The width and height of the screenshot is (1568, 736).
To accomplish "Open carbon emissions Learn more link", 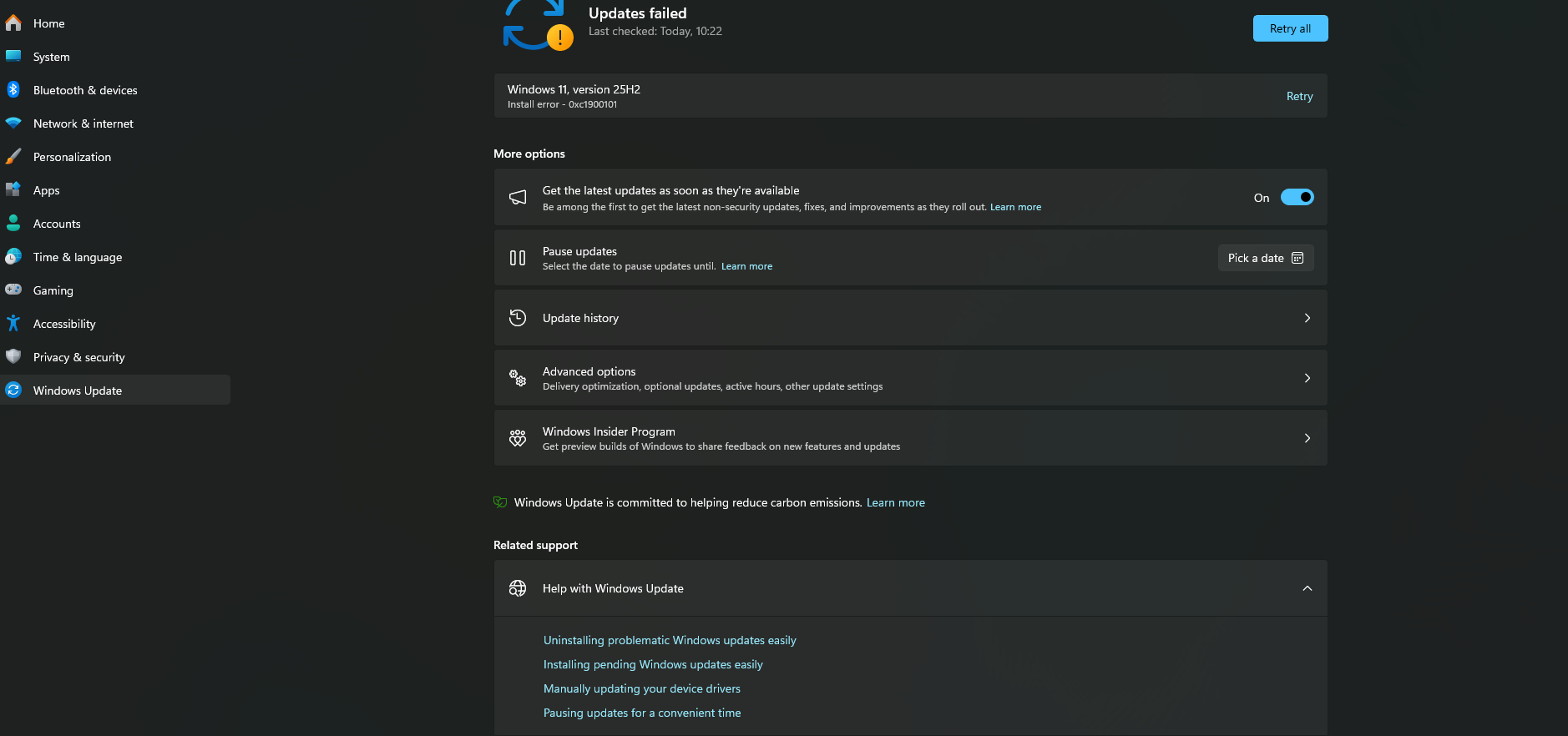I will [x=896, y=502].
